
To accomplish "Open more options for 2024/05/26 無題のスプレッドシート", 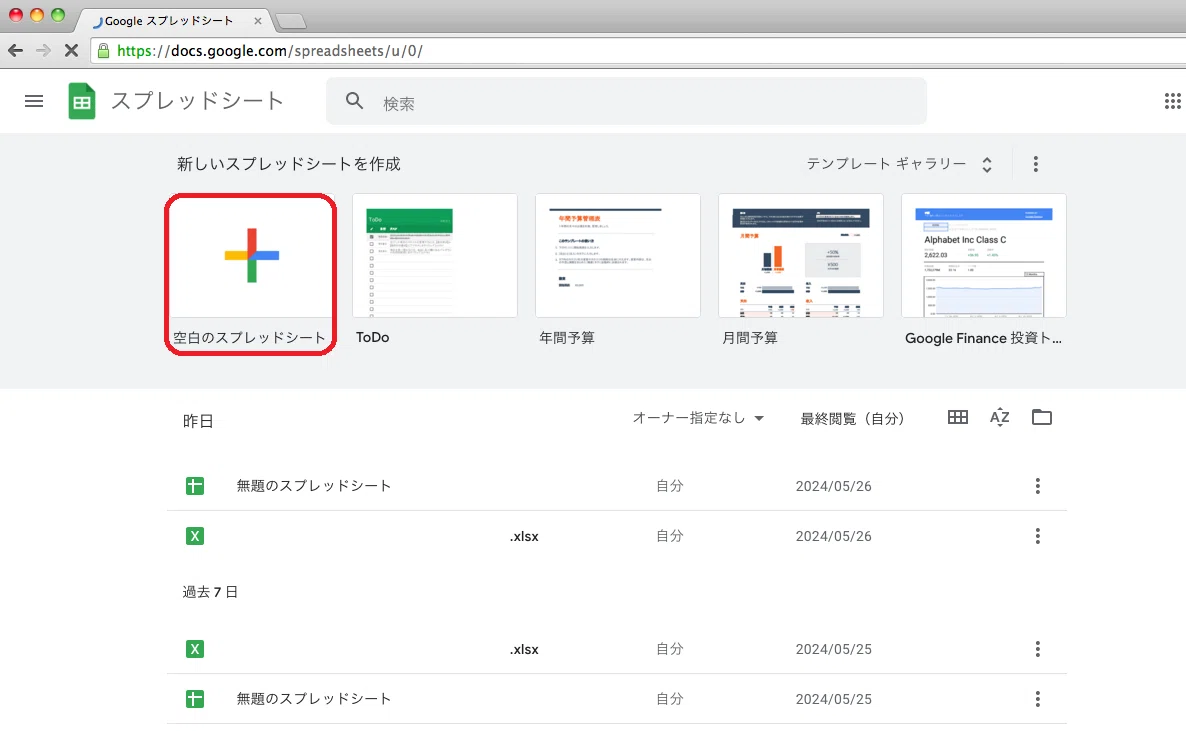I will tap(1037, 486).
